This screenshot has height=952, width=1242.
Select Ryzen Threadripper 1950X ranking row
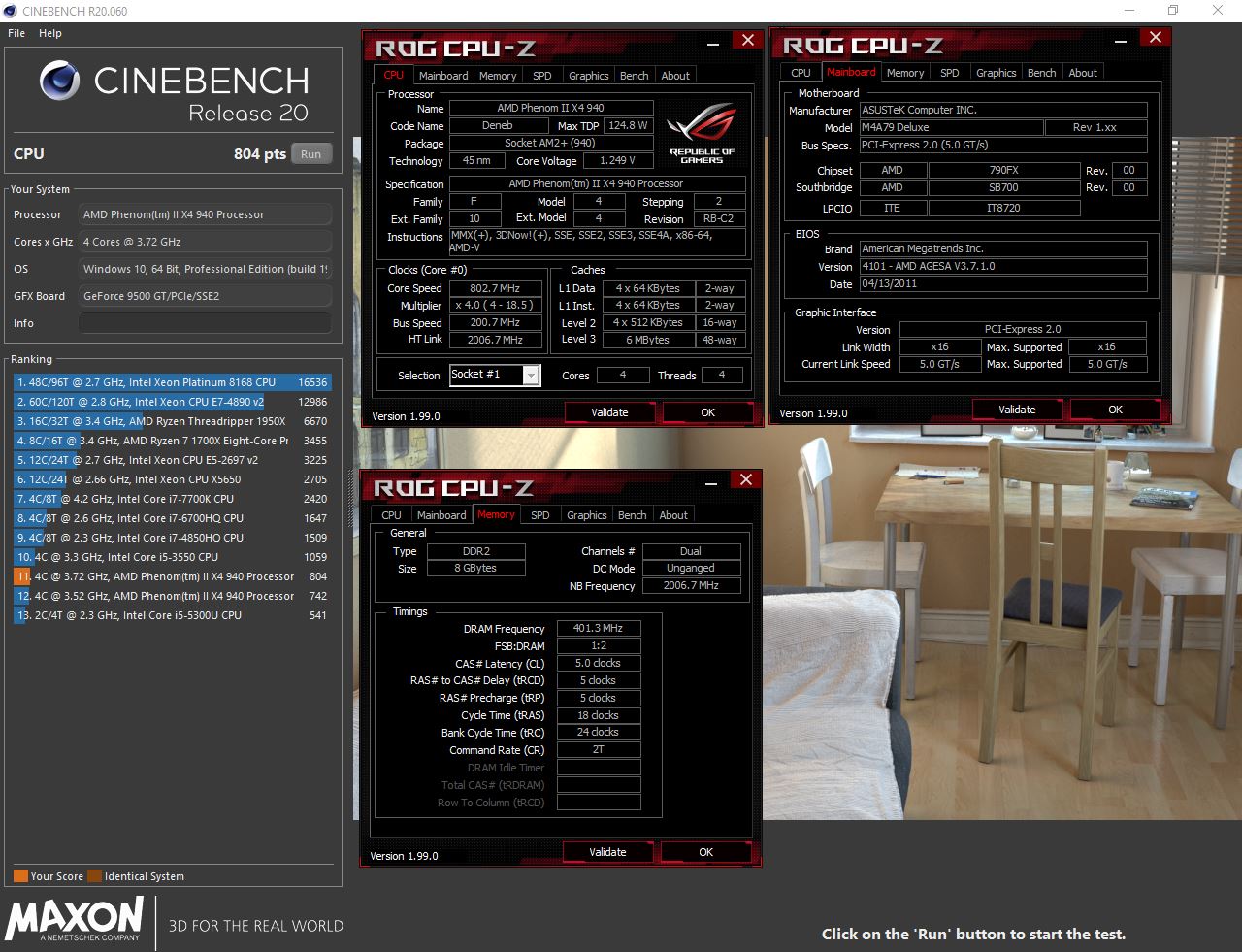[x=172, y=421]
